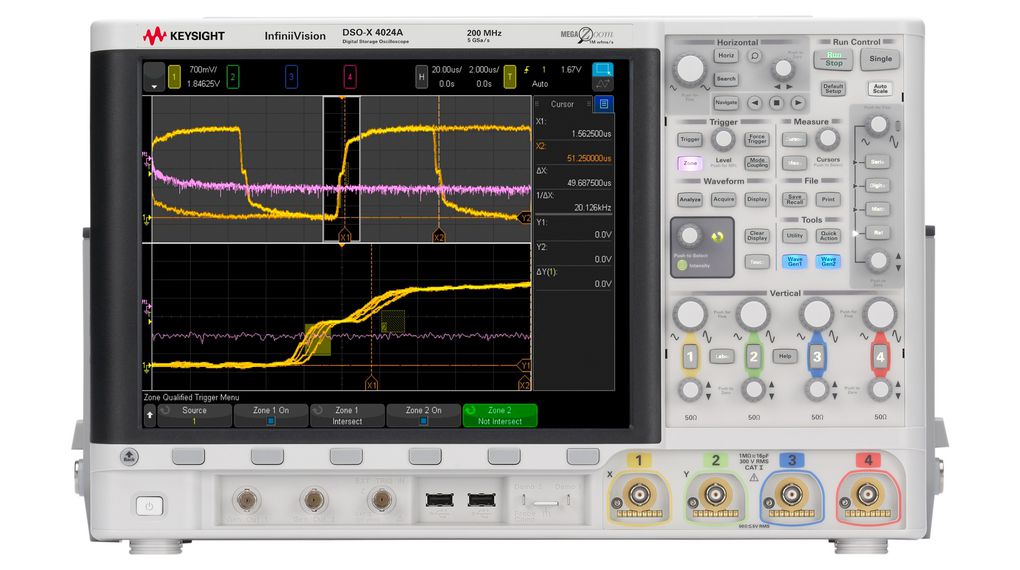
Task: Tap the Navigate menu key
Action: pyautogui.click(x=726, y=103)
